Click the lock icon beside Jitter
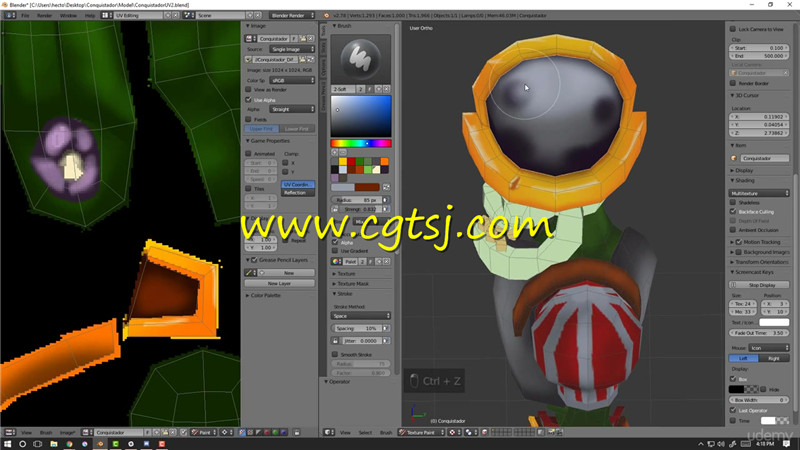 pyautogui.click(x=335, y=341)
